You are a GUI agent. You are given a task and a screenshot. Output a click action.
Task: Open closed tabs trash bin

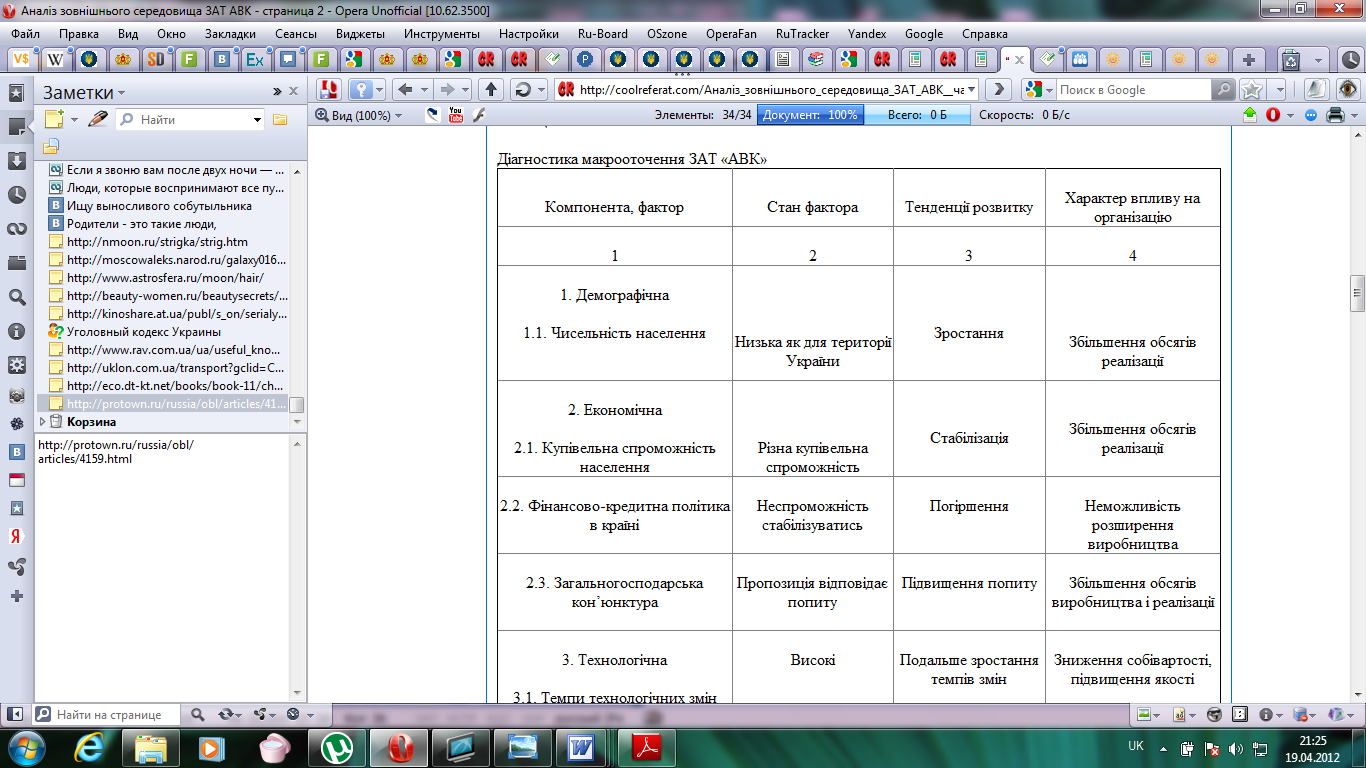[1290, 59]
